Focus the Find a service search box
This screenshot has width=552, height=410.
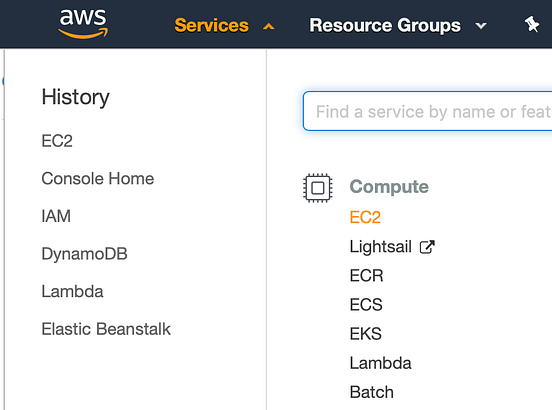tap(427, 111)
